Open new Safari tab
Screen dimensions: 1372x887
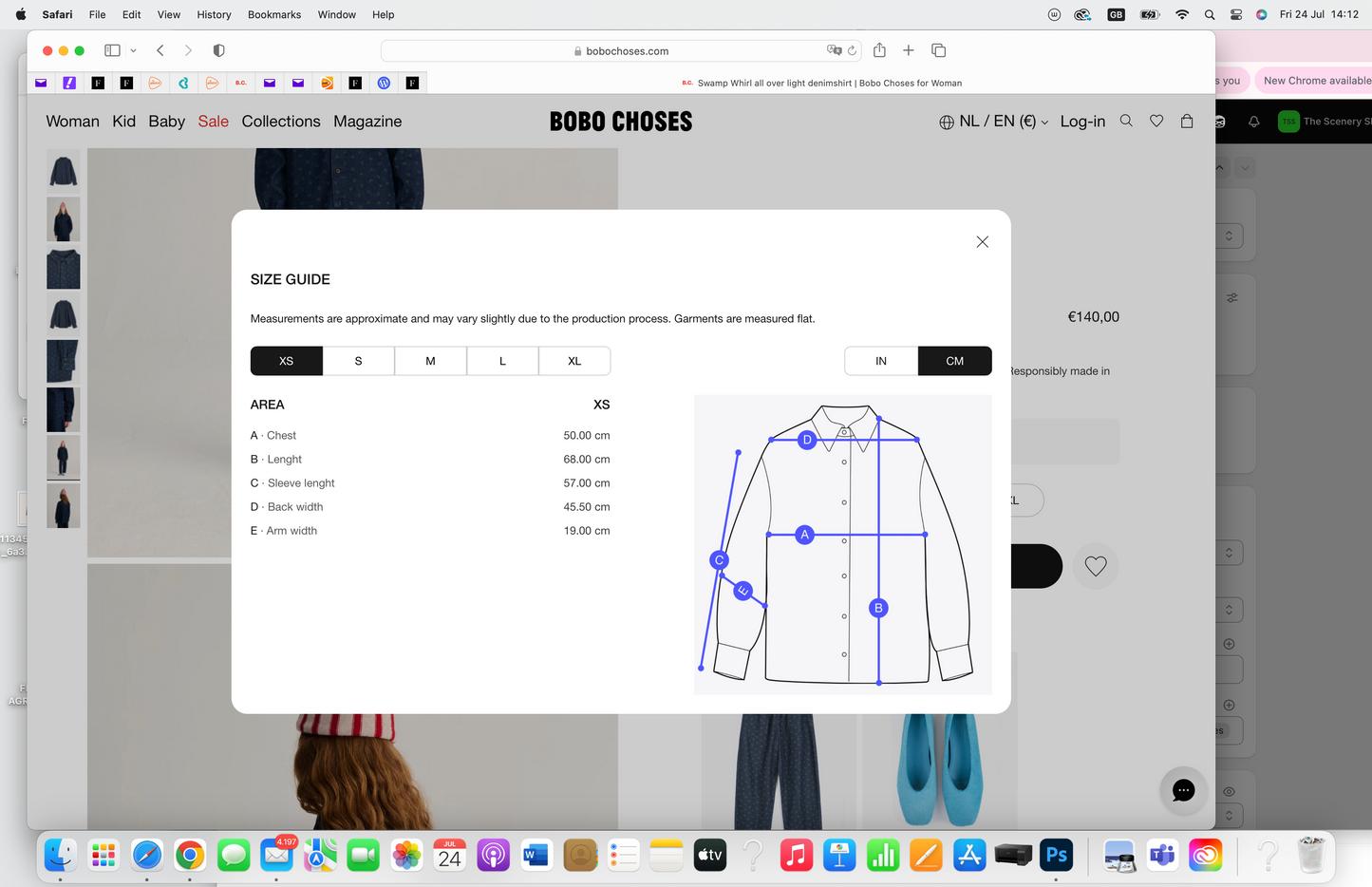point(909,50)
